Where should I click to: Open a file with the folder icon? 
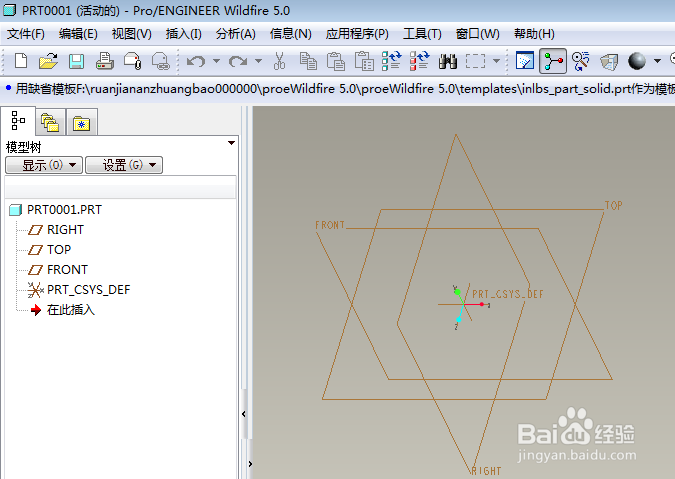click(48, 61)
